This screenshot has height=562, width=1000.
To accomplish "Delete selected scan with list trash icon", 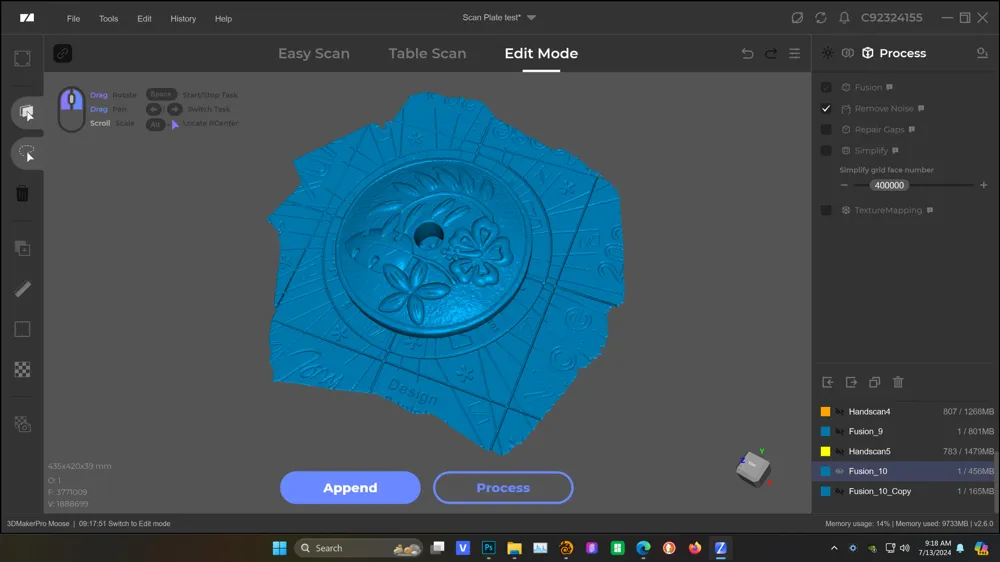I will pos(898,382).
